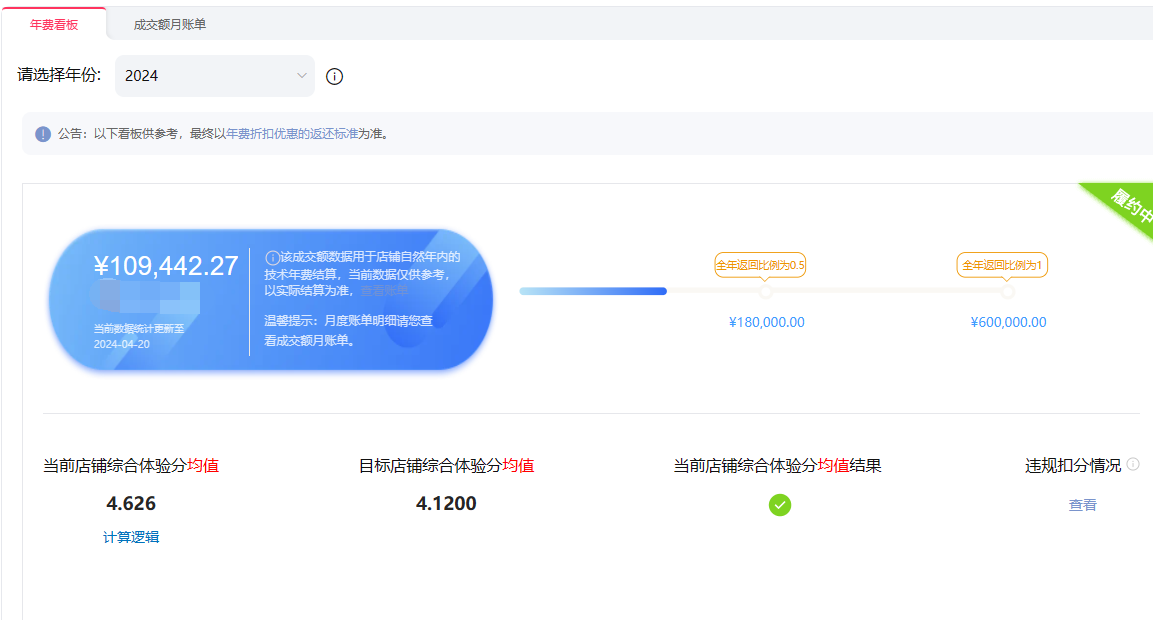Switch to the 成交额月账单 tab
The image size is (1153, 620).
(170, 24)
